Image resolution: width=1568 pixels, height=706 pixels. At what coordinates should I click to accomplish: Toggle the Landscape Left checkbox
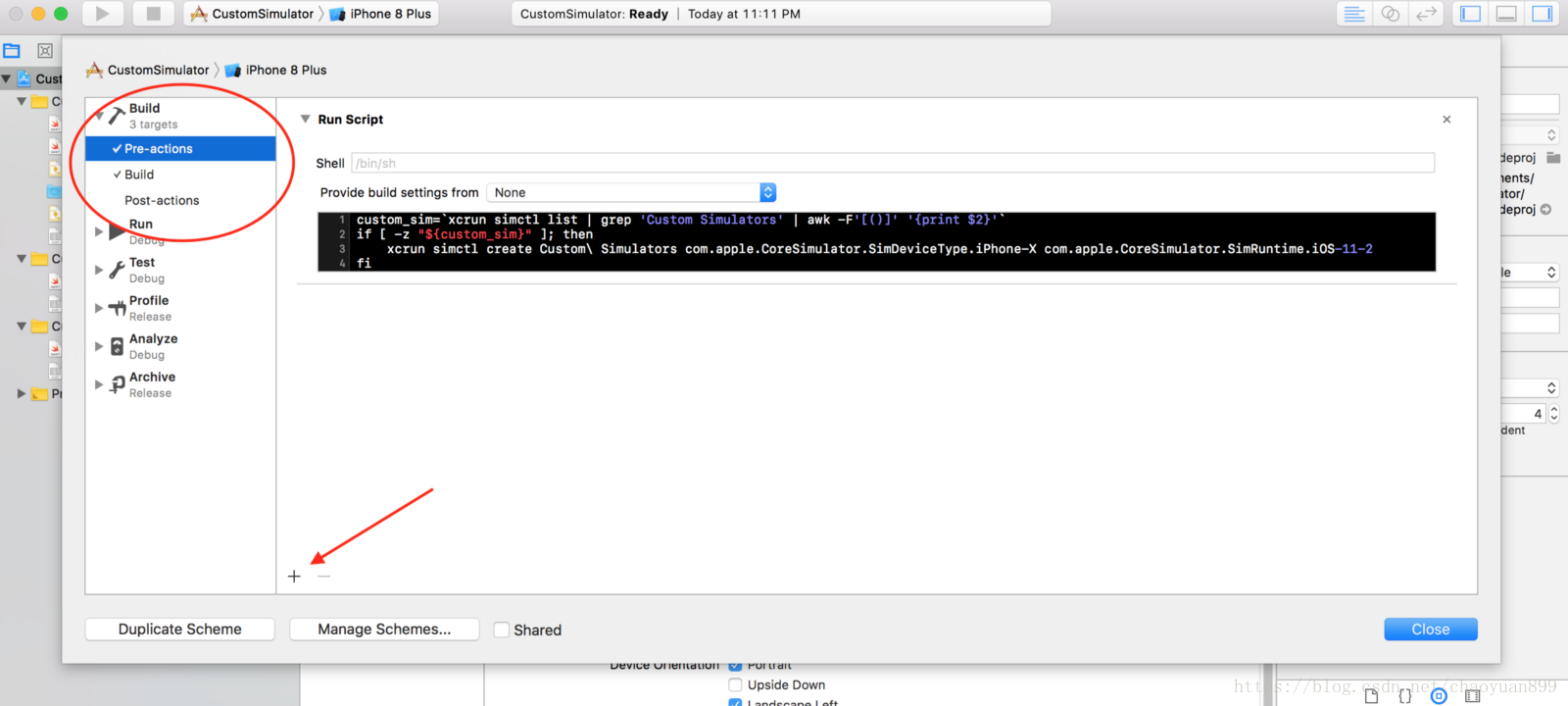tap(735, 702)
